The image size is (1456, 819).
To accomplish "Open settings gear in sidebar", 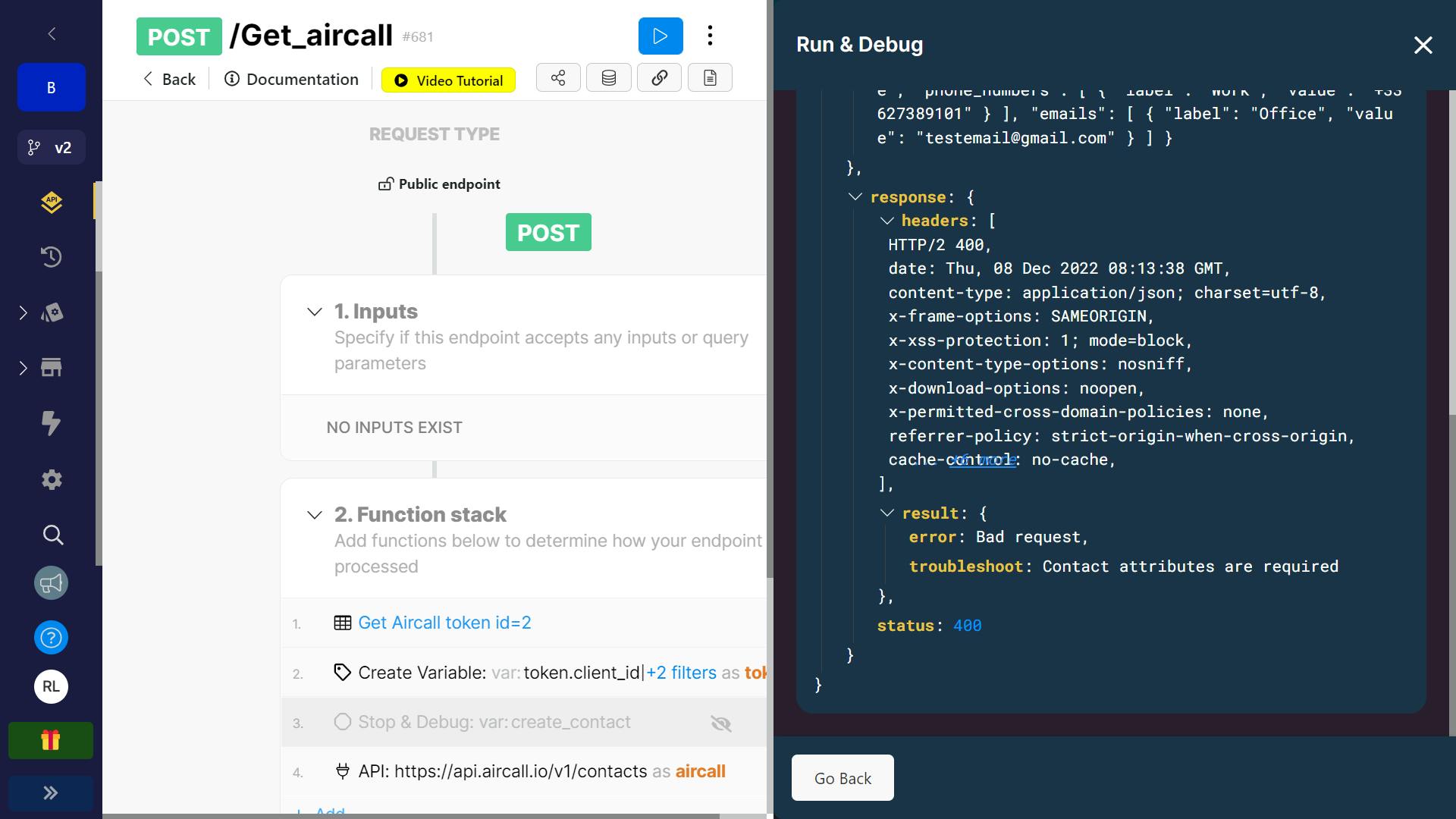I will (51, 479).
